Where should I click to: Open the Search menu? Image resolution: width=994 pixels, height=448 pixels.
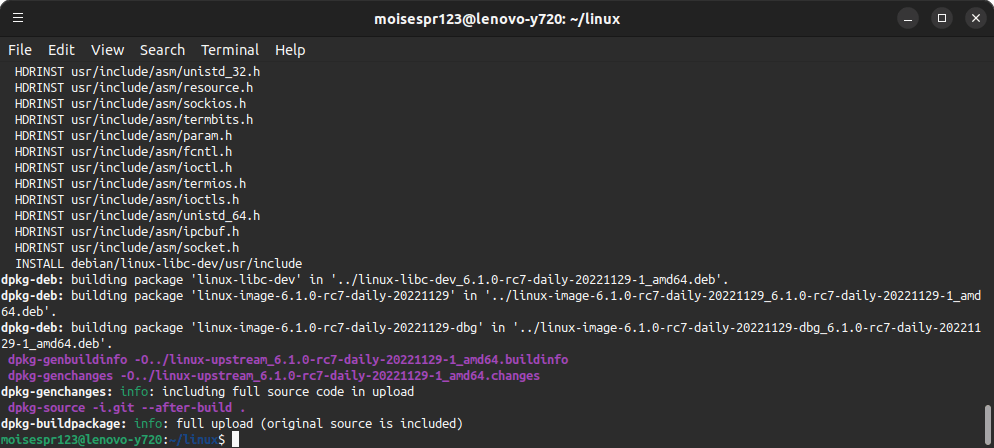point(162,50)
